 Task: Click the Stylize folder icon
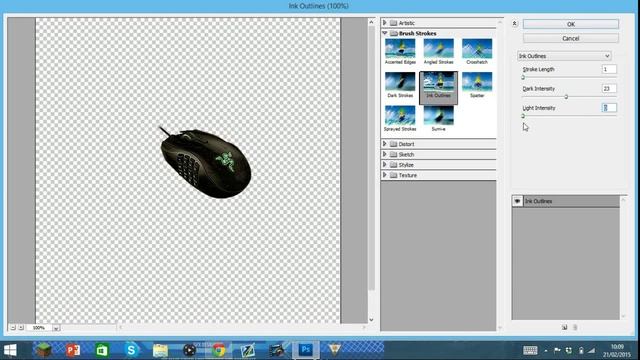click(393, 164)
